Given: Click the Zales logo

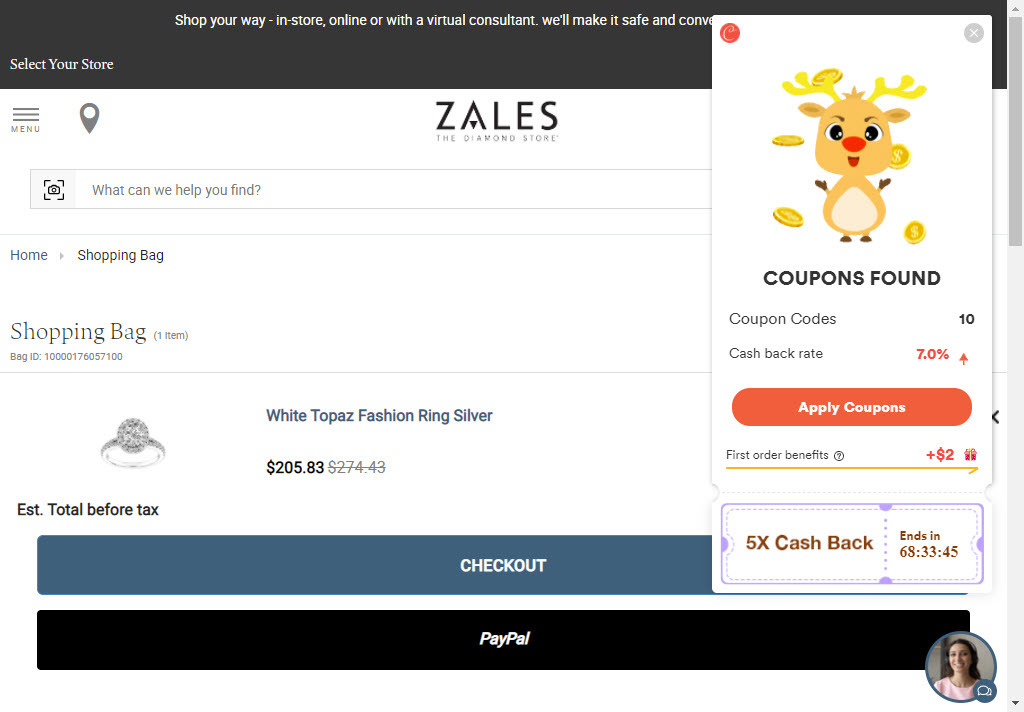Looking at the screenshot, I should coord(496,121).
